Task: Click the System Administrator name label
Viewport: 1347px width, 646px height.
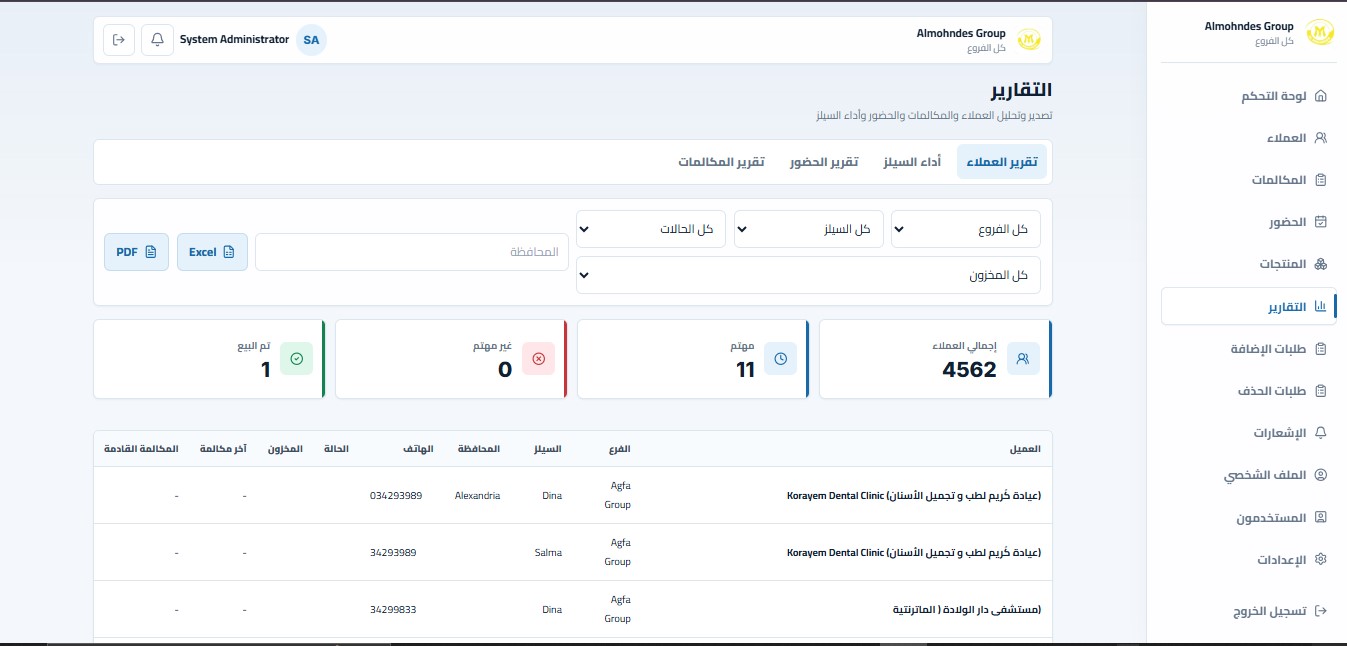Action: point(234,40)
